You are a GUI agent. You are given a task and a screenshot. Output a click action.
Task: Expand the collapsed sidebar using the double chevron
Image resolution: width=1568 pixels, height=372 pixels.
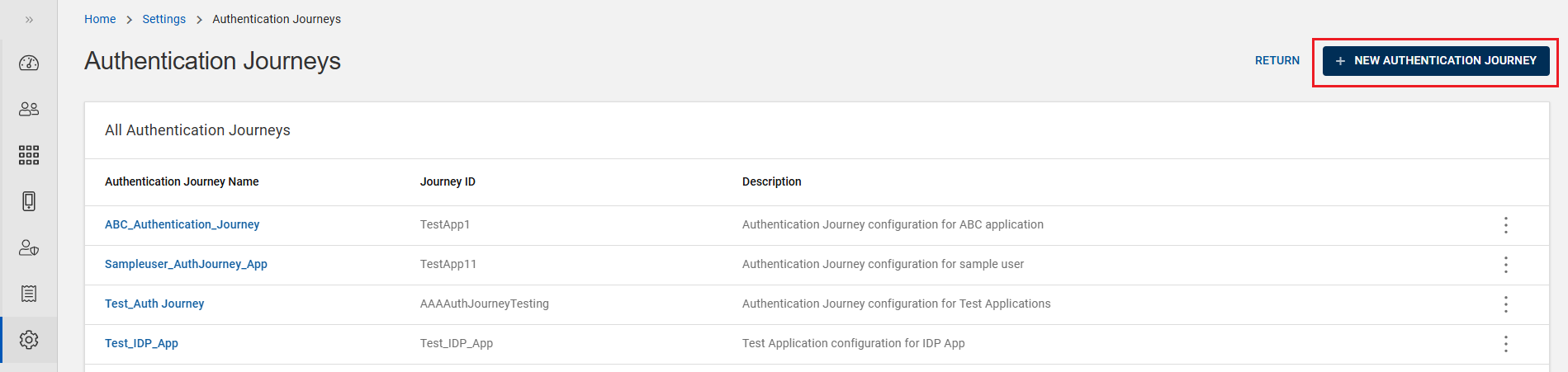(29, 19)
